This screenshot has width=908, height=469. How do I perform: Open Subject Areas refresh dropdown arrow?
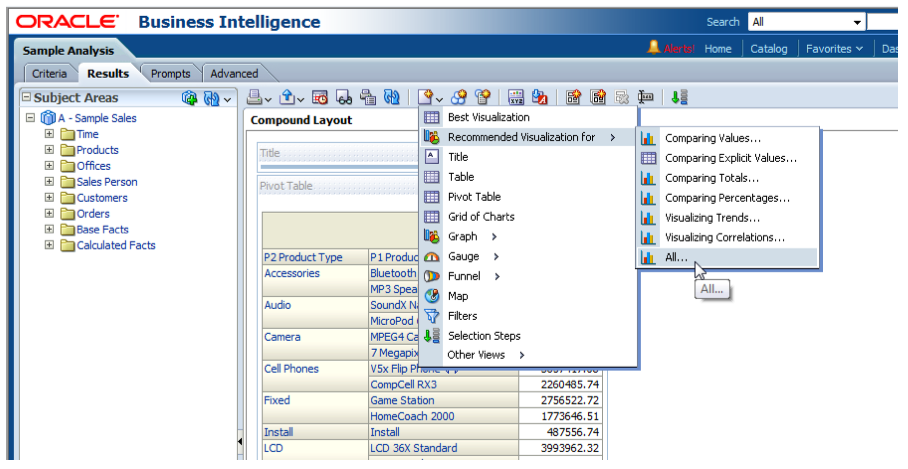click(227, 100)
